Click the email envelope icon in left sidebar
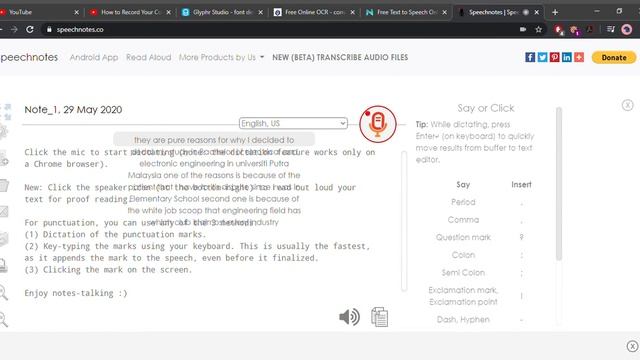This screenshot has height=360, width=640. click(x=4, y=211)
